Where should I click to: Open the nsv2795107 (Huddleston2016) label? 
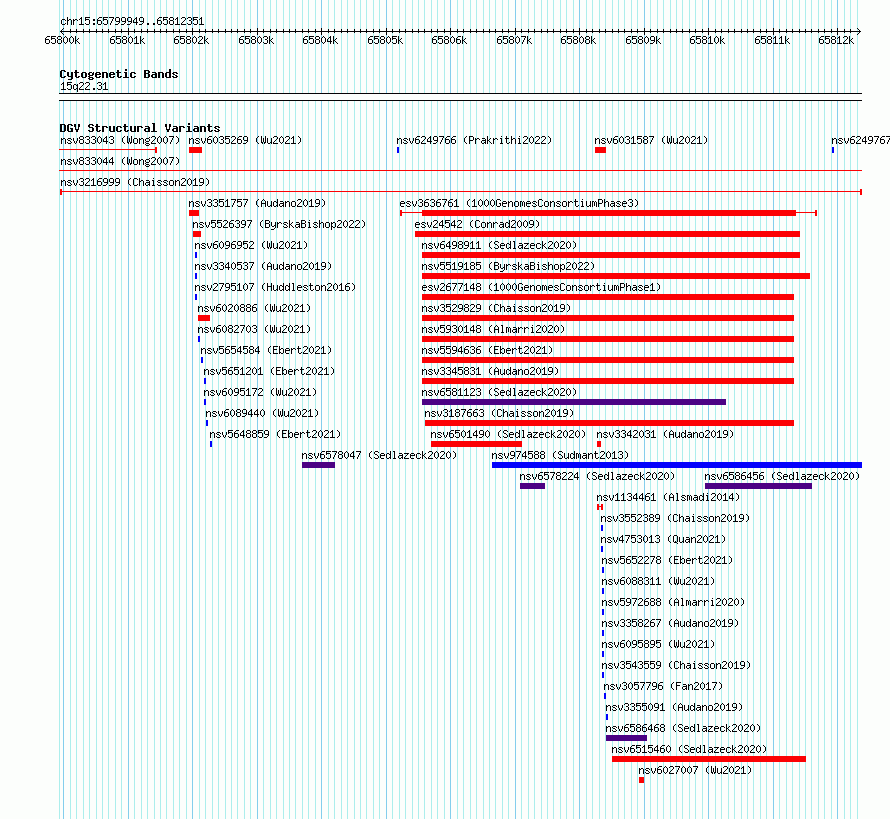pos(275,287)
